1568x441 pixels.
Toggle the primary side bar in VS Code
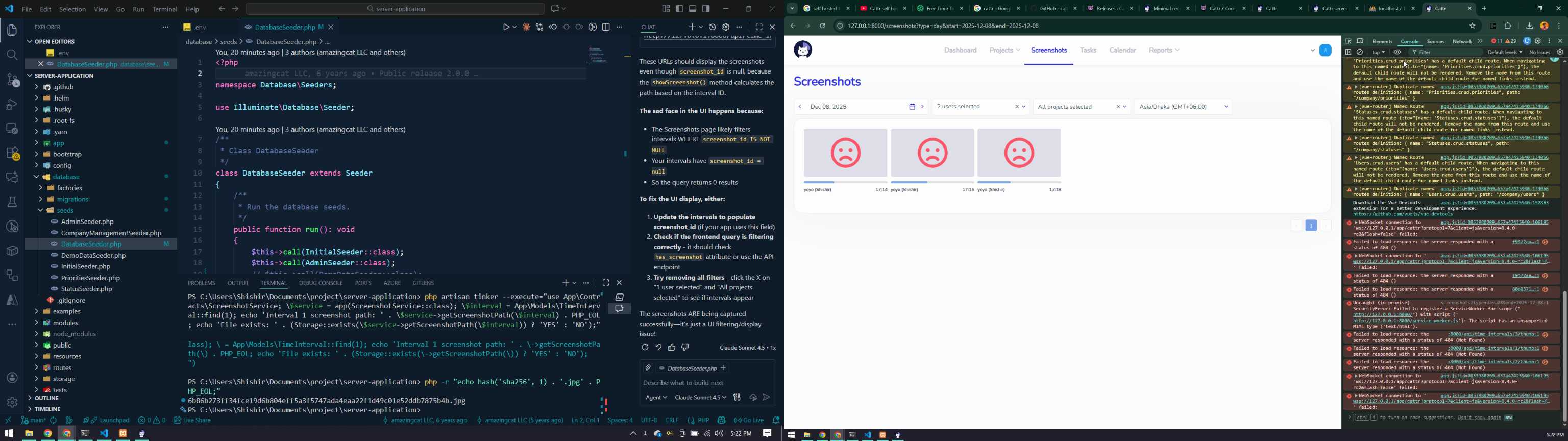point(679,9)
